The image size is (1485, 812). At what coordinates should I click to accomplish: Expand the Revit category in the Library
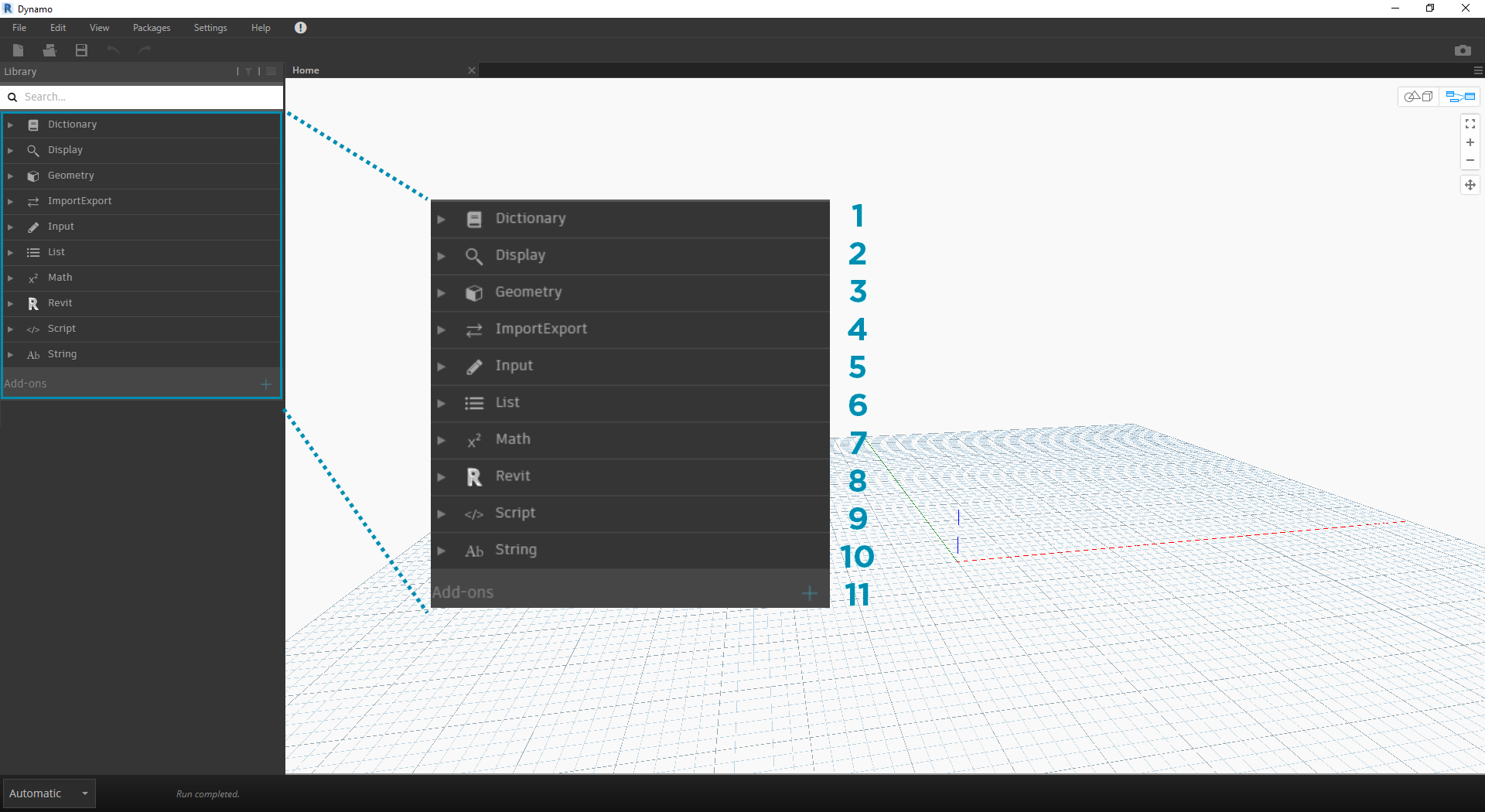pyautogui.click(x=10, y=303)
